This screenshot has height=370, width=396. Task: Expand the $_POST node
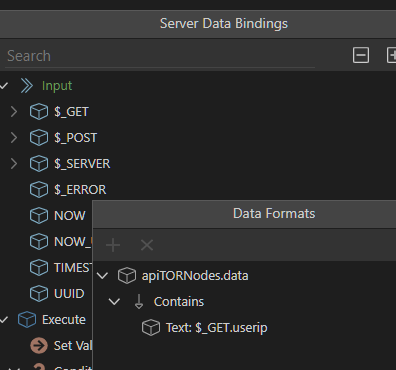coord(14,138)
